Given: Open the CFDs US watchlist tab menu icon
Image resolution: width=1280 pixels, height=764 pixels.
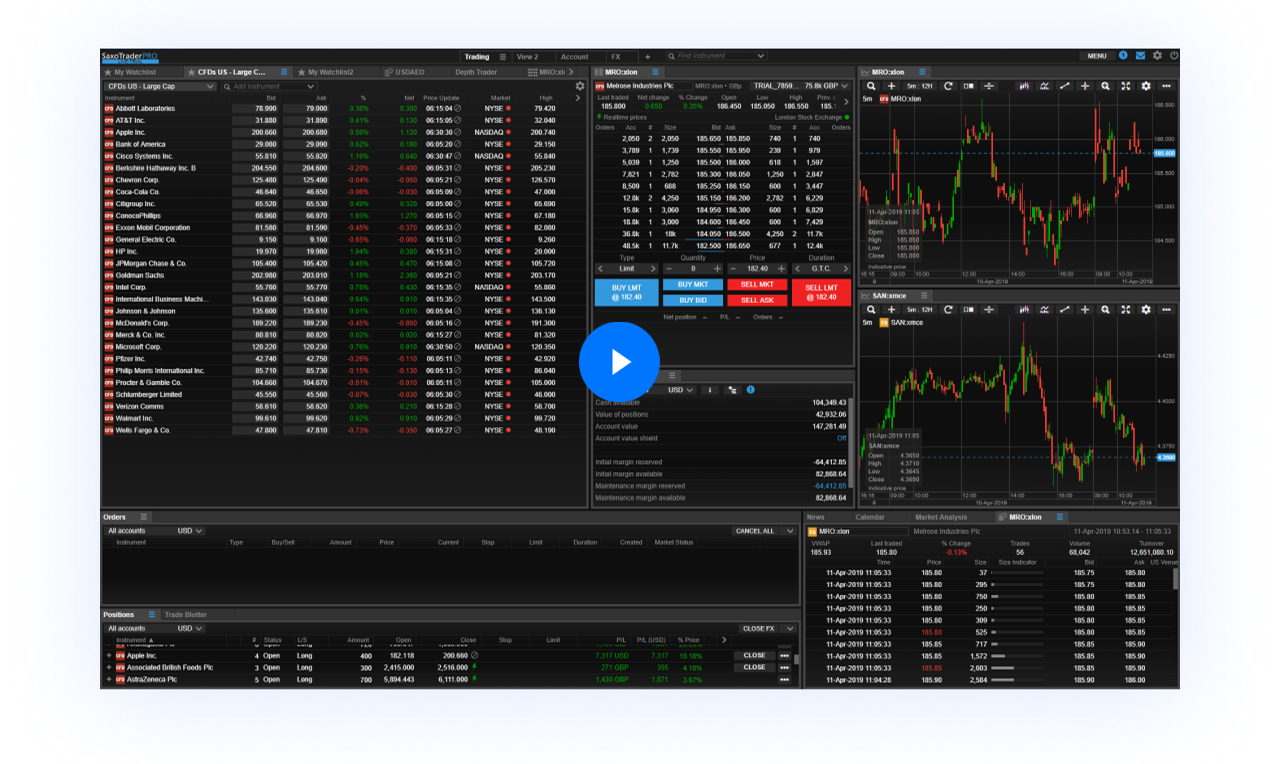Looking at the screenshot, I should [x=284, y=72].
